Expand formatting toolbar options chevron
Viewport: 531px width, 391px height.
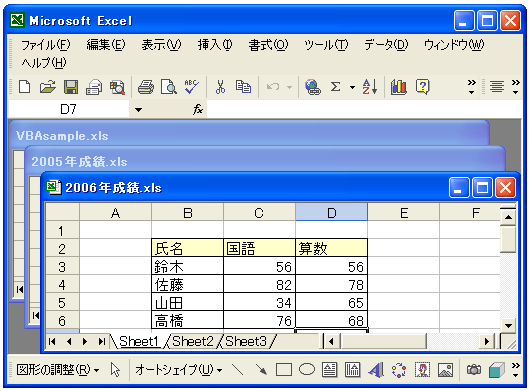coord(515,87)
